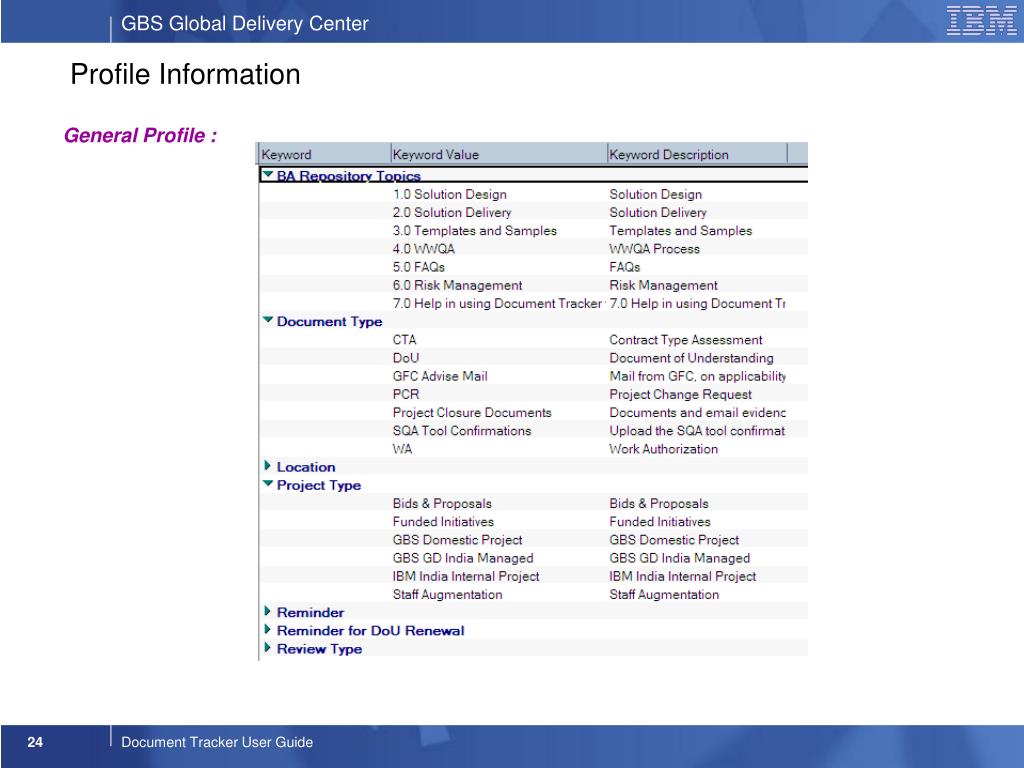The height and width of the screenshot is (768, 1024).
Task: Click the Risk Management description cell
Action: tap(664, 285)
